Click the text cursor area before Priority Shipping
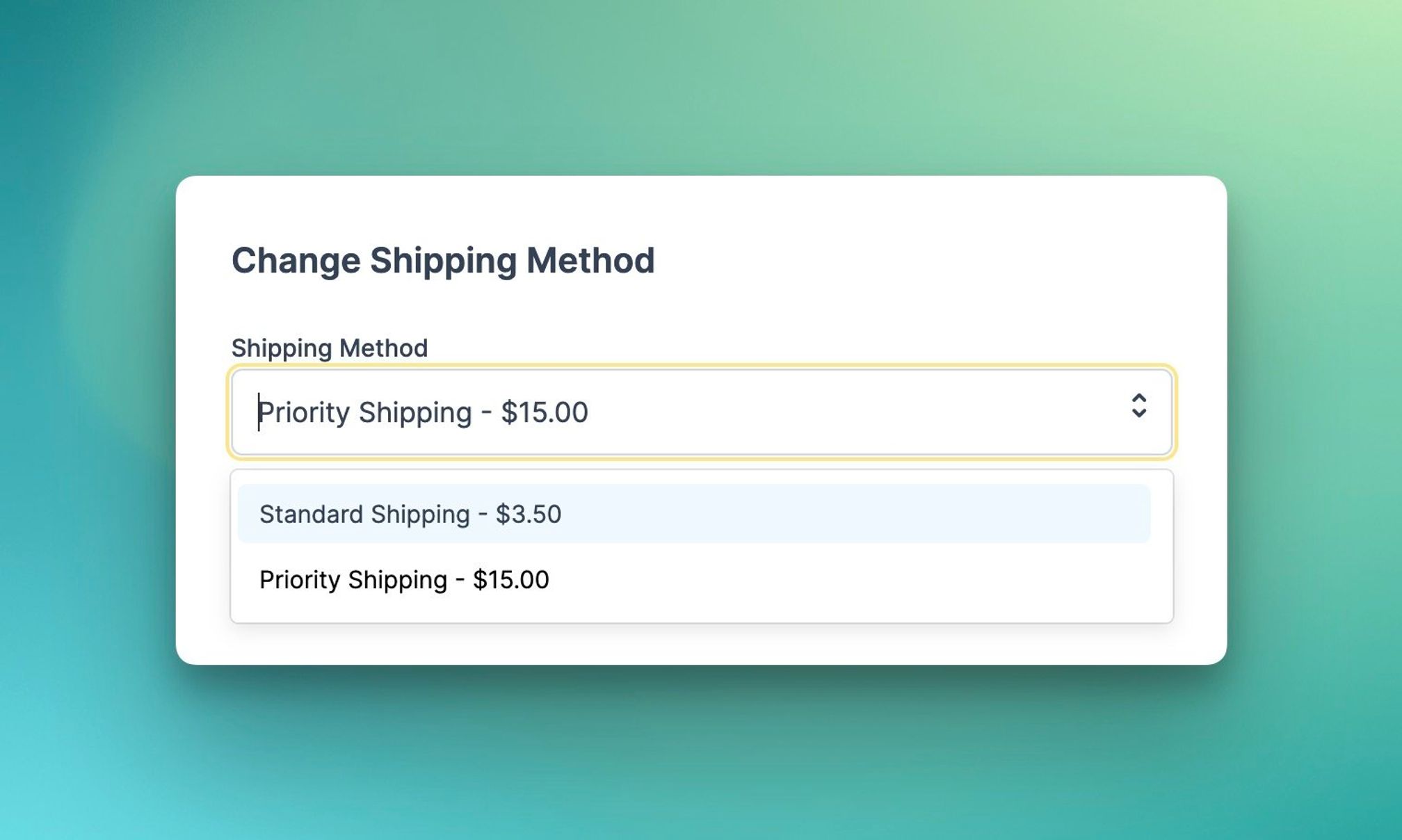Viewport: 1402px width, 840px height. 259,412
